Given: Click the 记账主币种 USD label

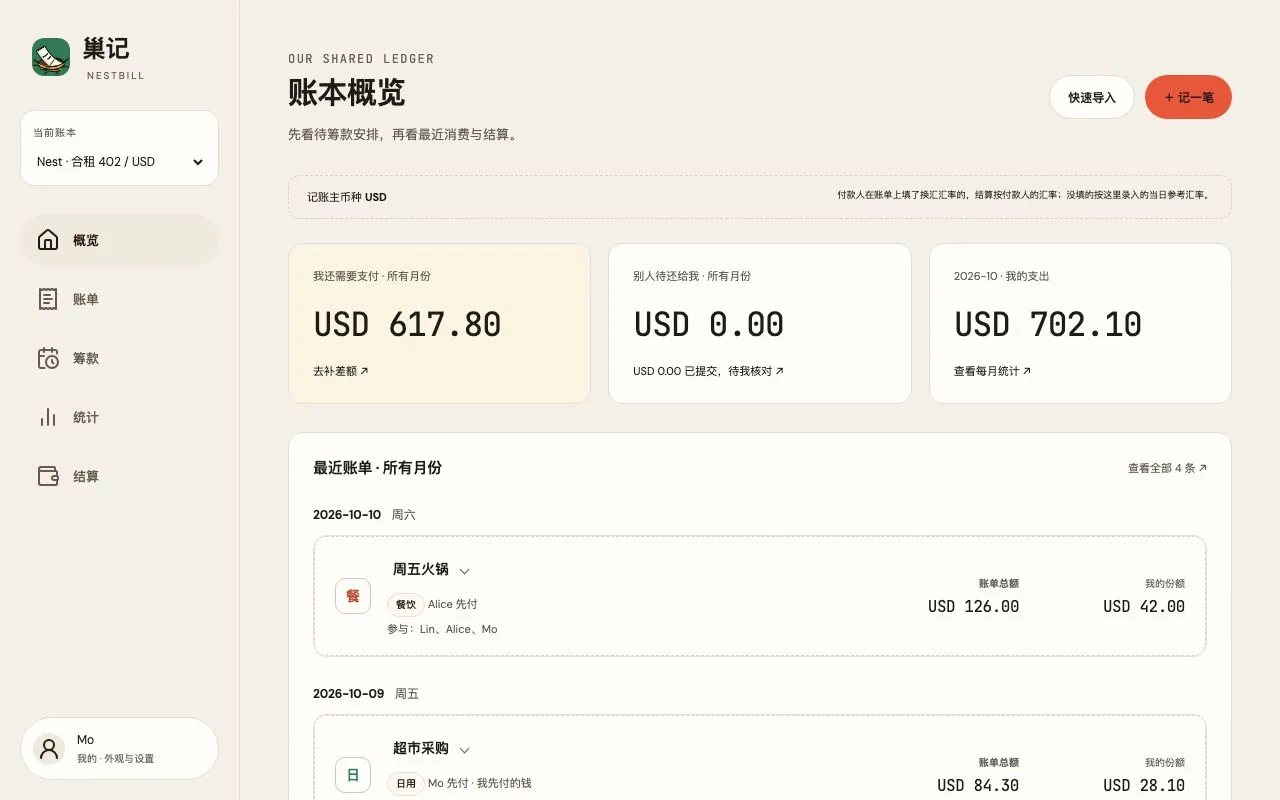Looking at the screenshot, I should coord(346,197).
